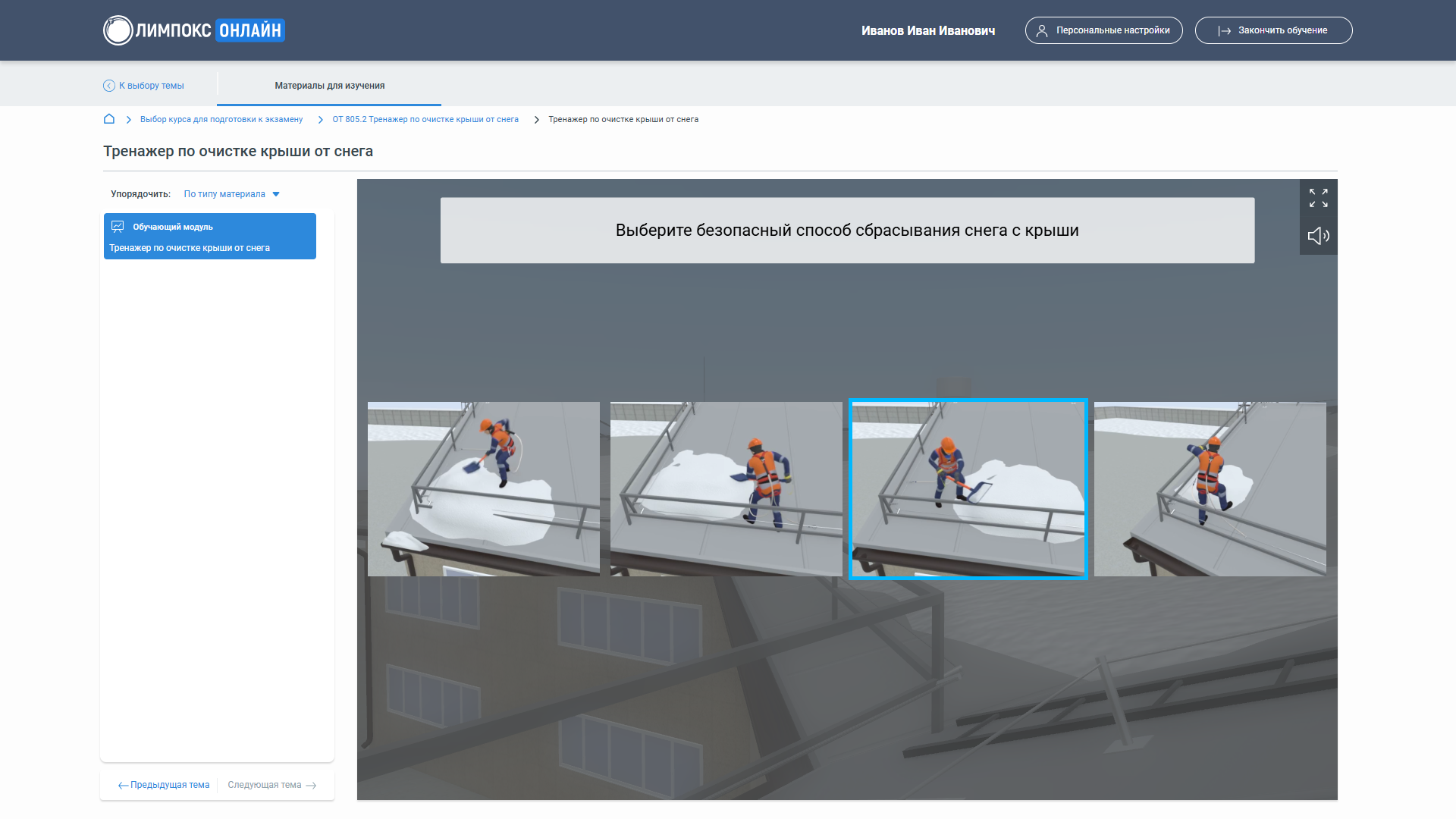
Task: Click the home breadcrumb icon
Action: point(109,119)
